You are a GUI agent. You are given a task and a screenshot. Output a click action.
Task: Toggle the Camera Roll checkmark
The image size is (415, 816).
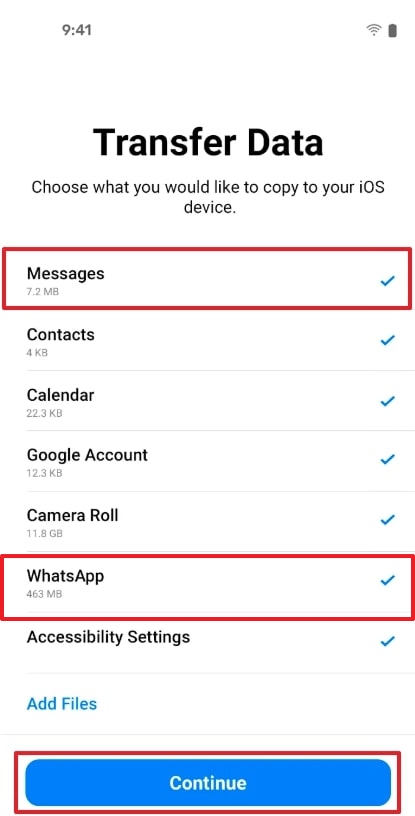pos(387,519)
